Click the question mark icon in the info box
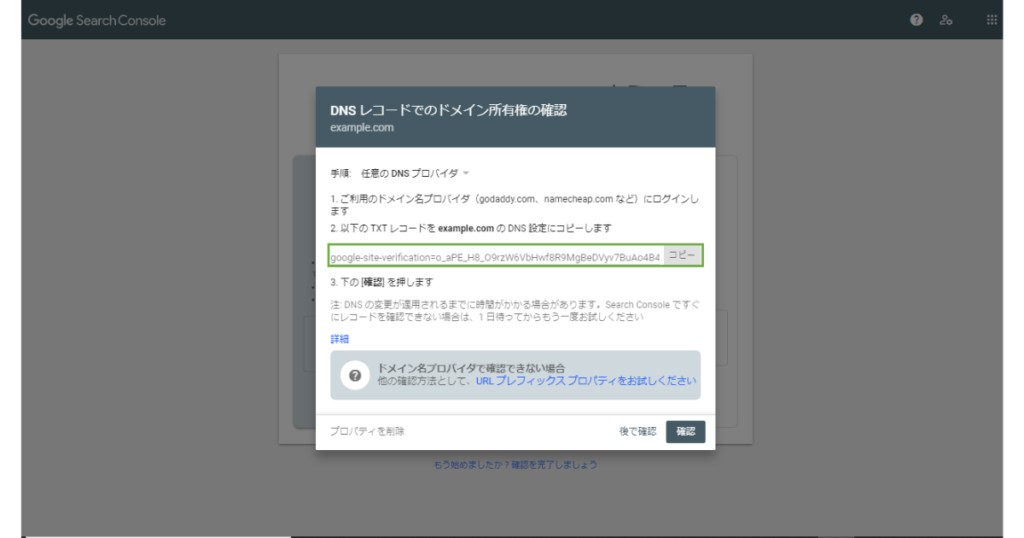1024x538 pixels. point(355,375)
